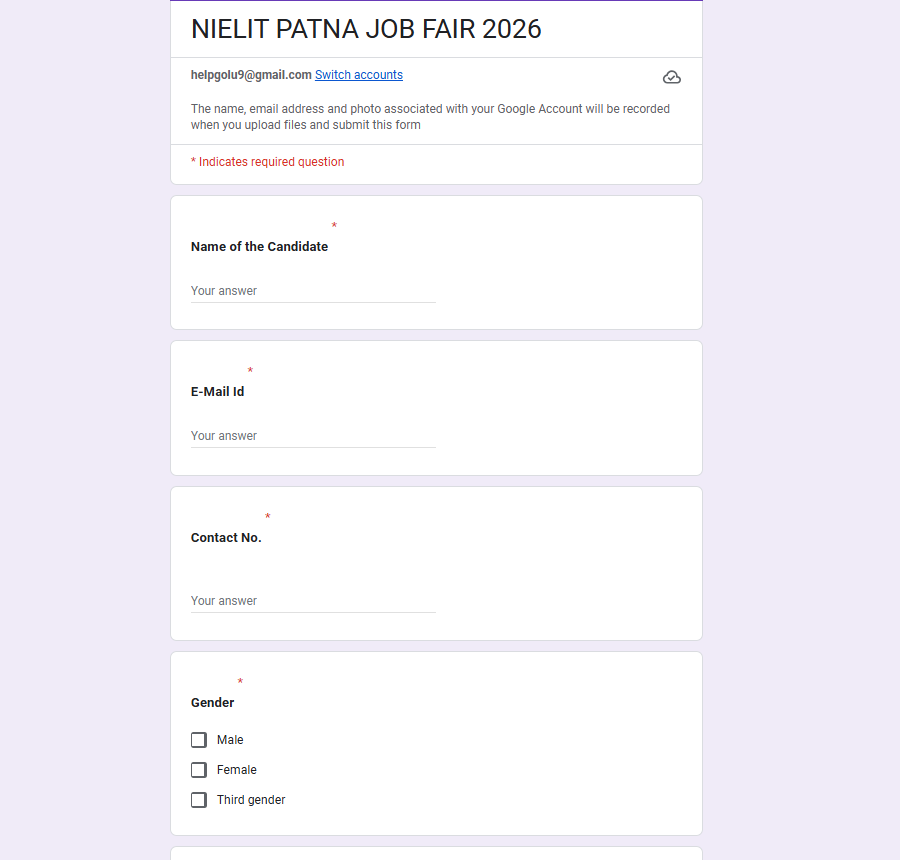Click the red asterisk above Name of the Candidate

coord(334,227)
